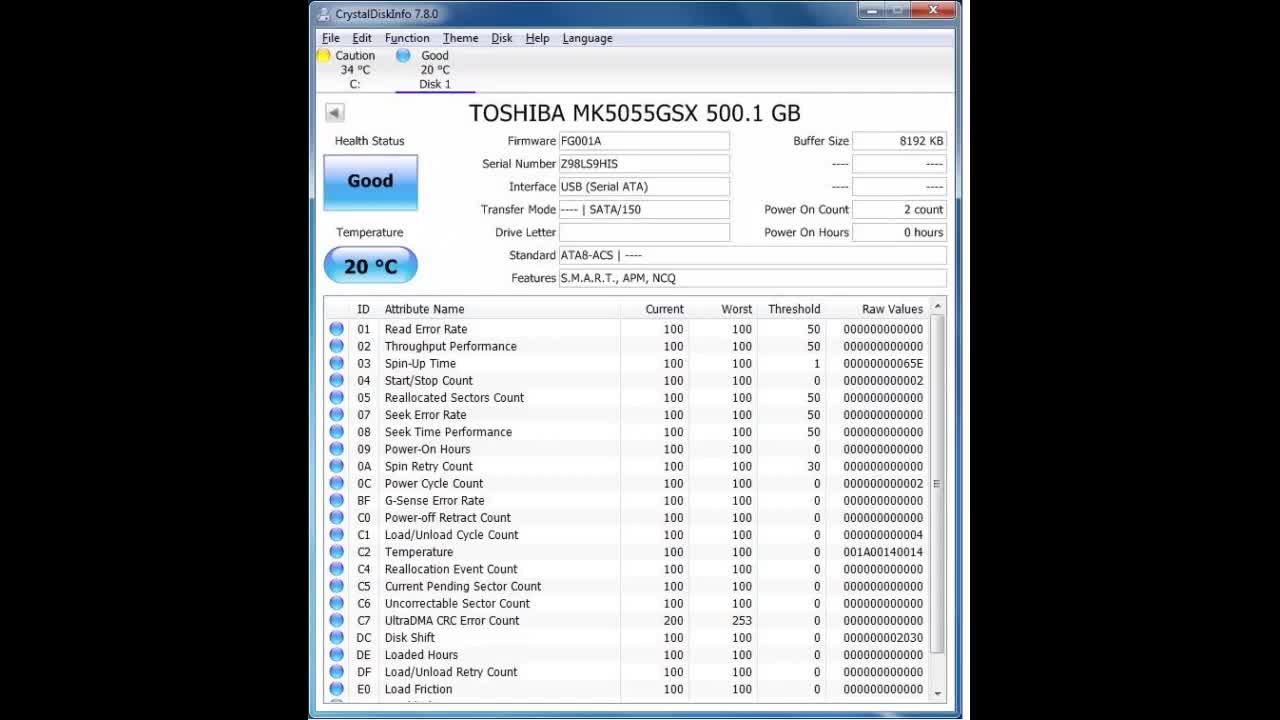Click the TOSHIBA MK5055GSX 500.1 GB title
This screenshot has width=1280, height=720.
point(635,113)
